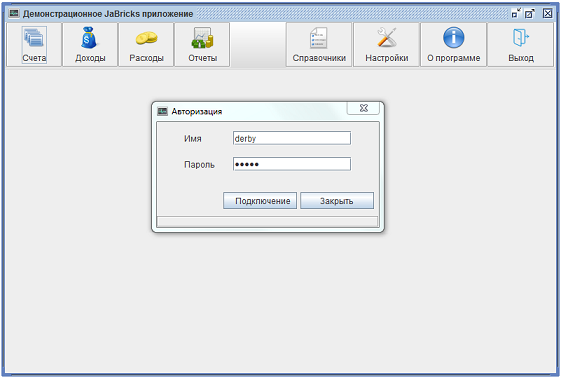Screen dimensions: 561x378
Task: Minimize the main JaBricks window
Action: [x=516, y=14]
